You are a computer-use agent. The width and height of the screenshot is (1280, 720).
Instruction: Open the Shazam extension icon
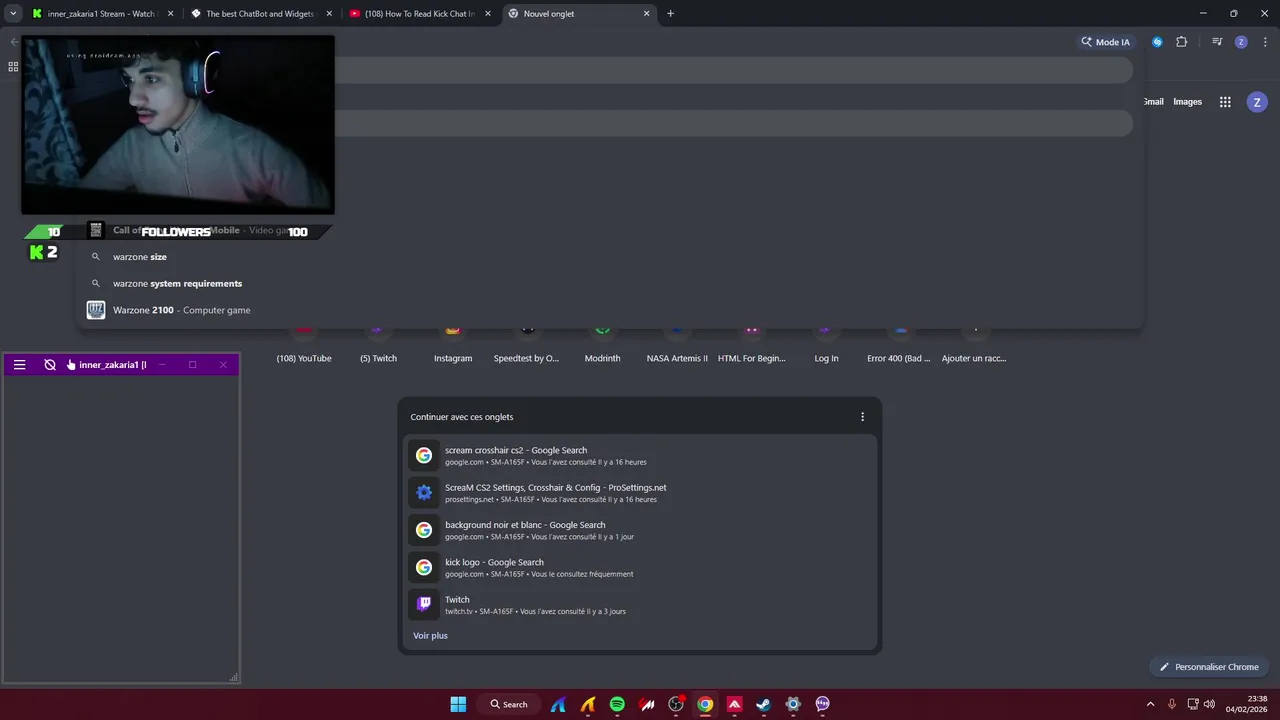click(1157, 42)
